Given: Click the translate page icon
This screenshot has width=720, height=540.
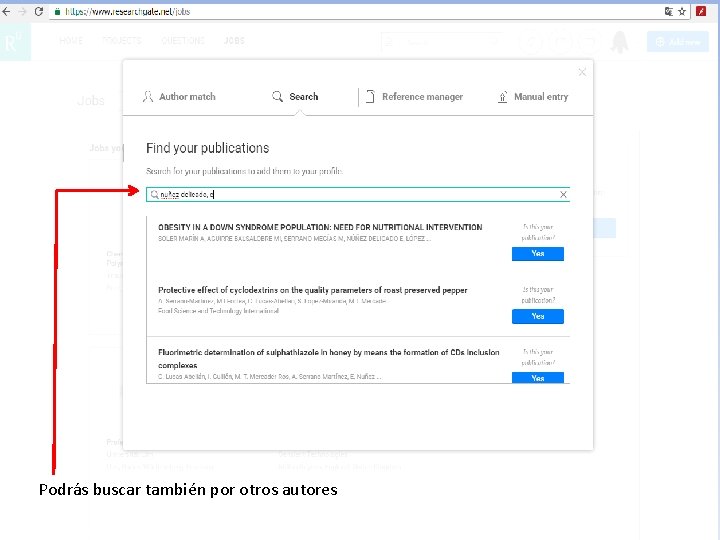Looking at the screenshot, I should tap(669, 12).
